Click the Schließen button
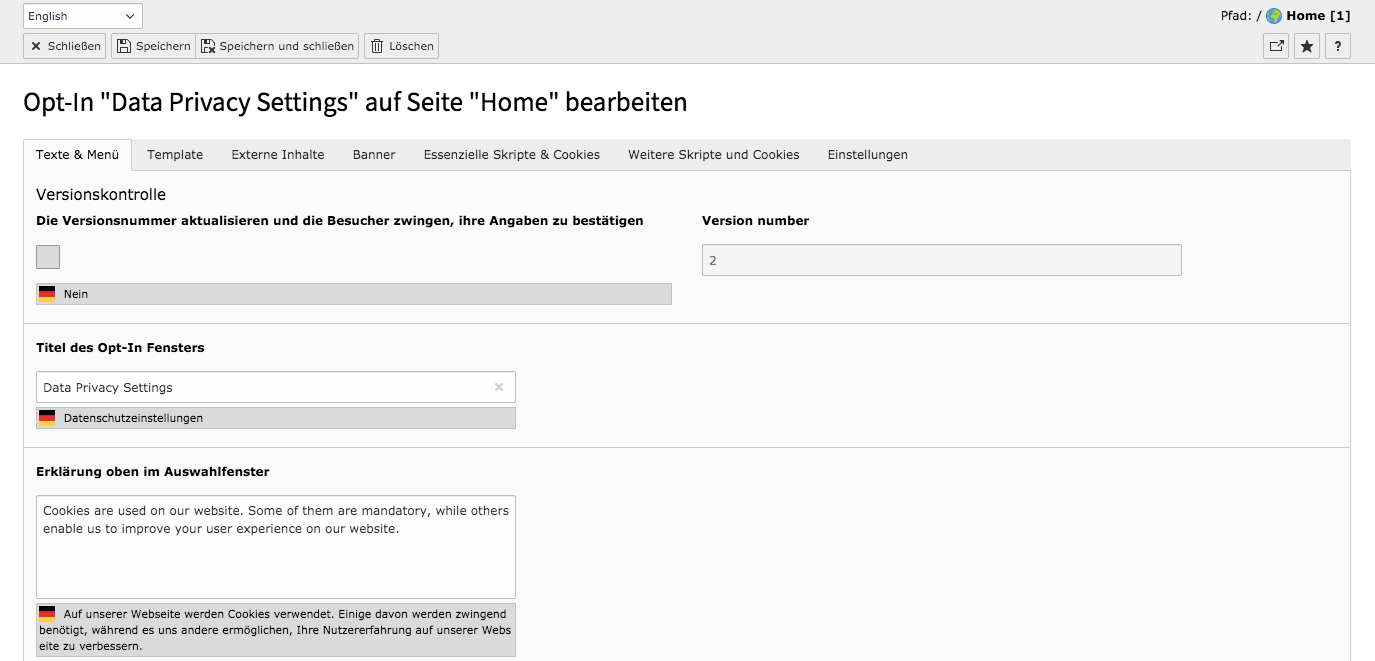The height and width of the screenshot is (661, 1375). click(64, 46)
